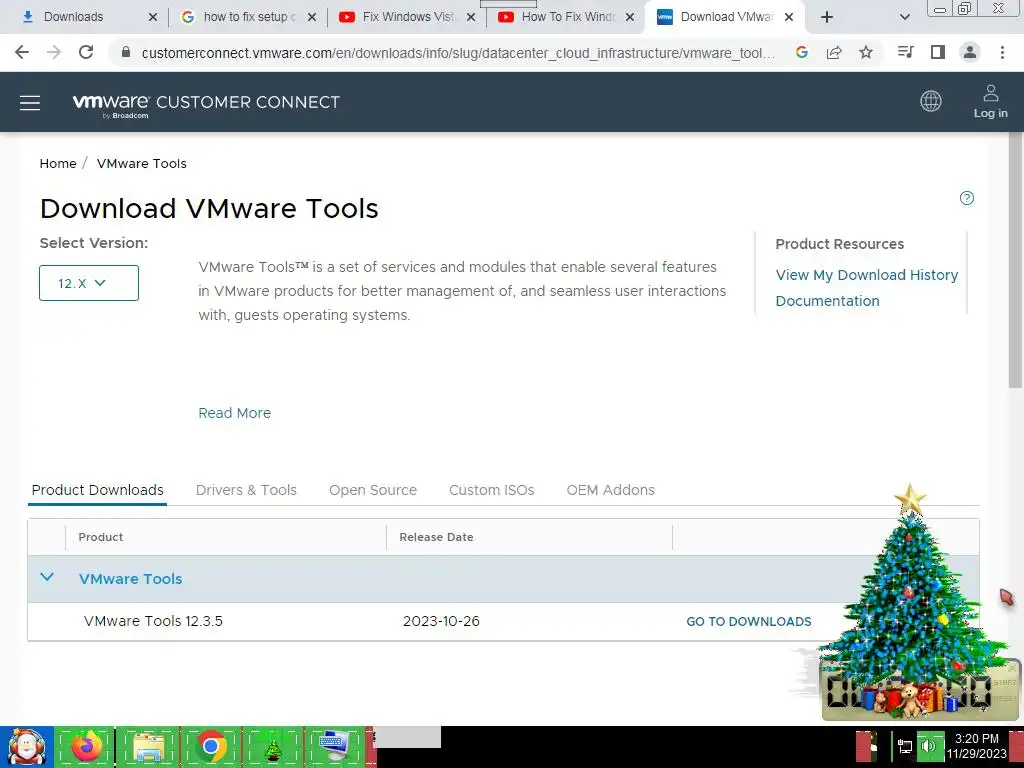Viewport: 1024px width, 768px height.
Task: Open the Documentation link
Action: pyautogui.click(x=827, y=301)
